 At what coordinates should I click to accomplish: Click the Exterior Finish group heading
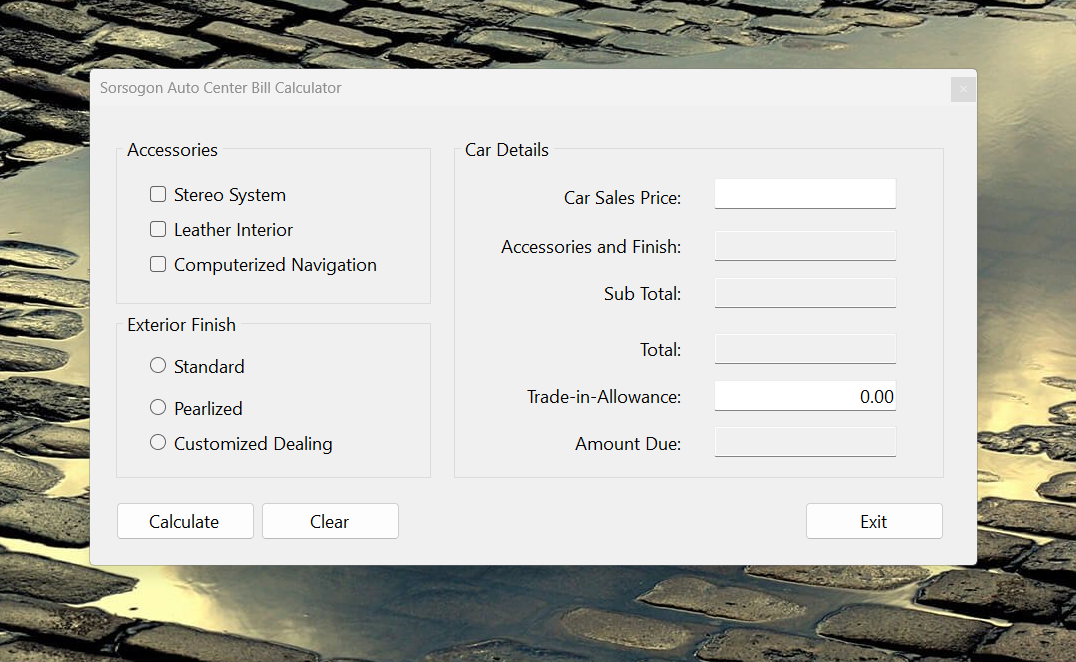[x=181, y=325]
